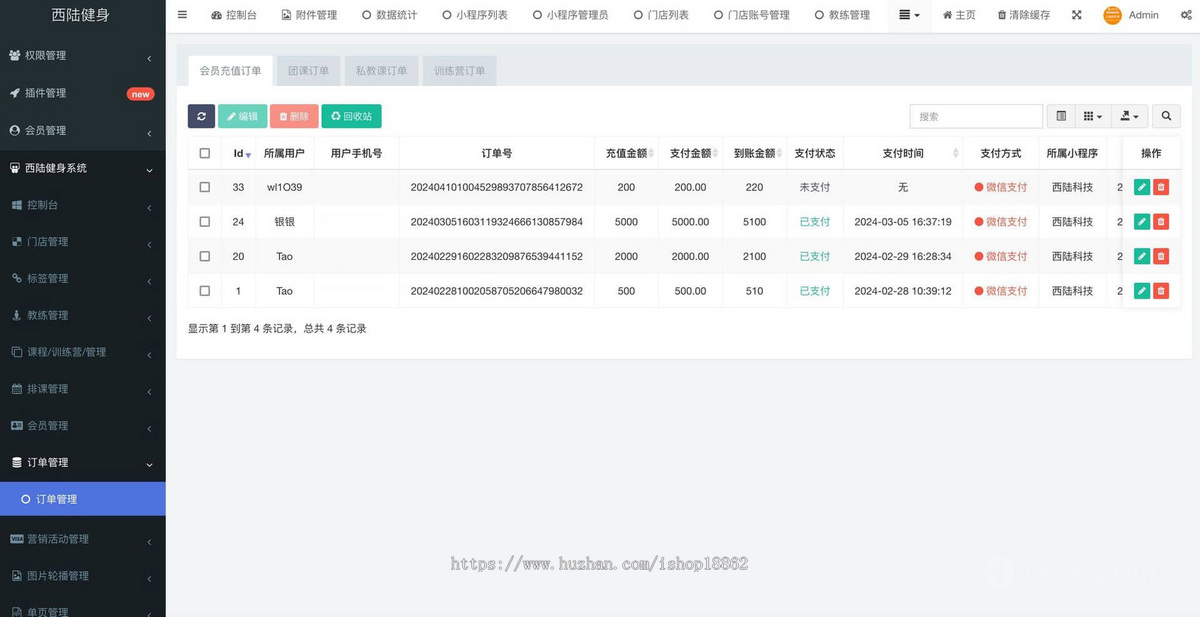This screenshot has height=617, width=1200.
Task: Open the export options dropdown
Action: pyautogui.click(x=1129, y=116)
